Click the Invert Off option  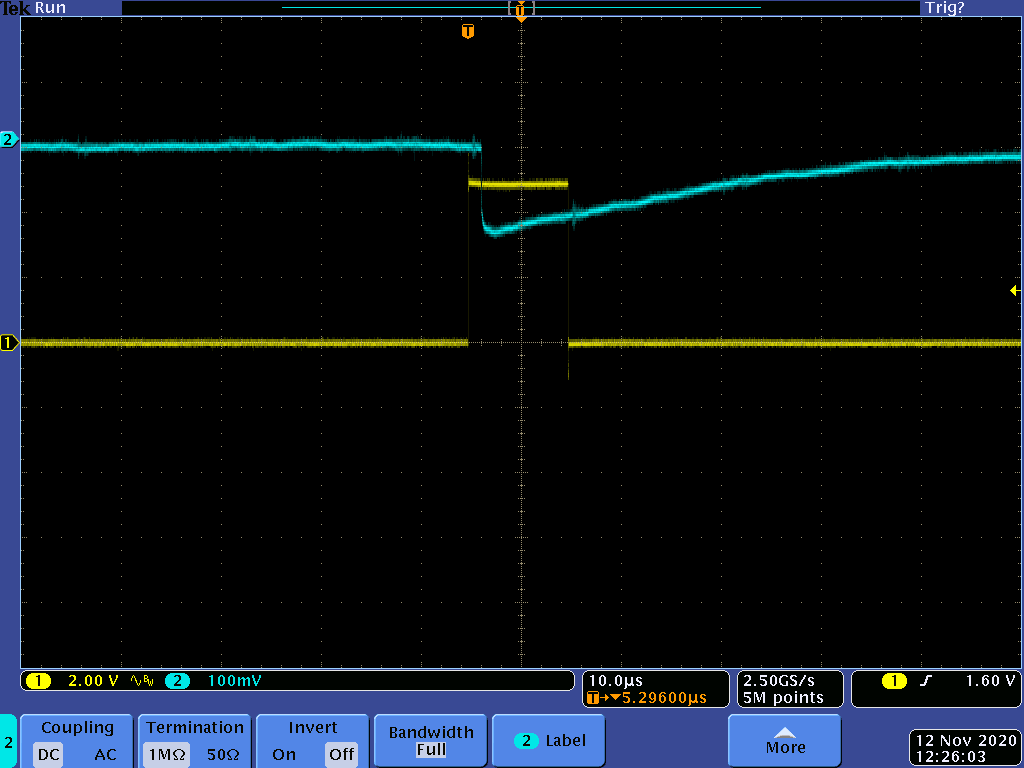click(341, 754)
